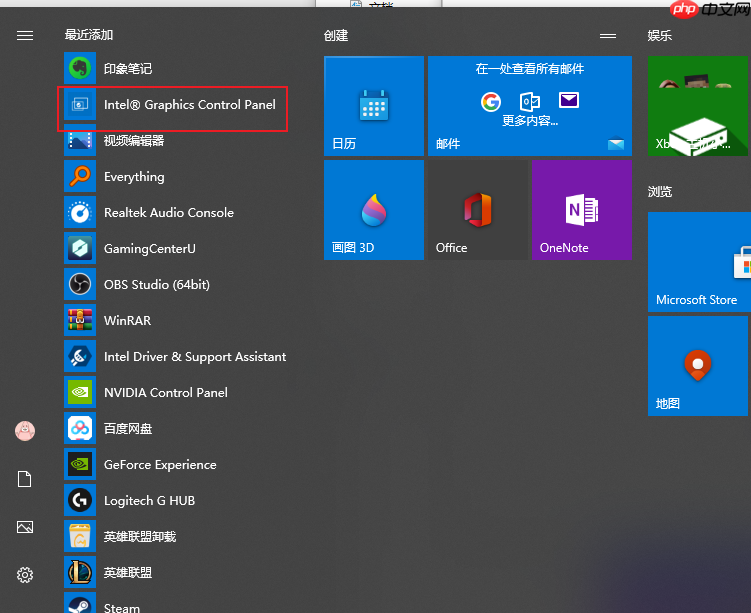This screenshot has height=613, width=751.
Task: Open the 邮件 mail tile
Action: pos(530,106)
